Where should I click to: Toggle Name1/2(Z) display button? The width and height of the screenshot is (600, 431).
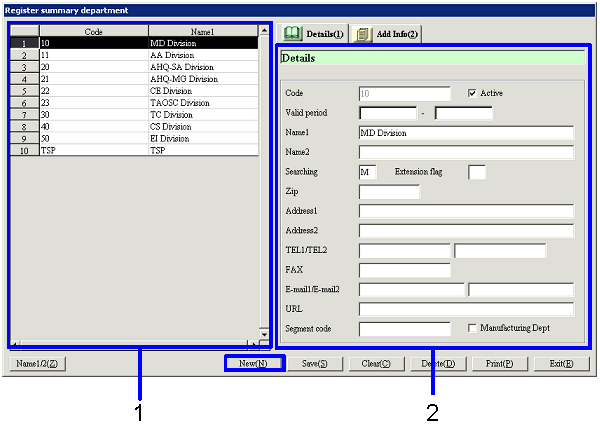(38, 364)
